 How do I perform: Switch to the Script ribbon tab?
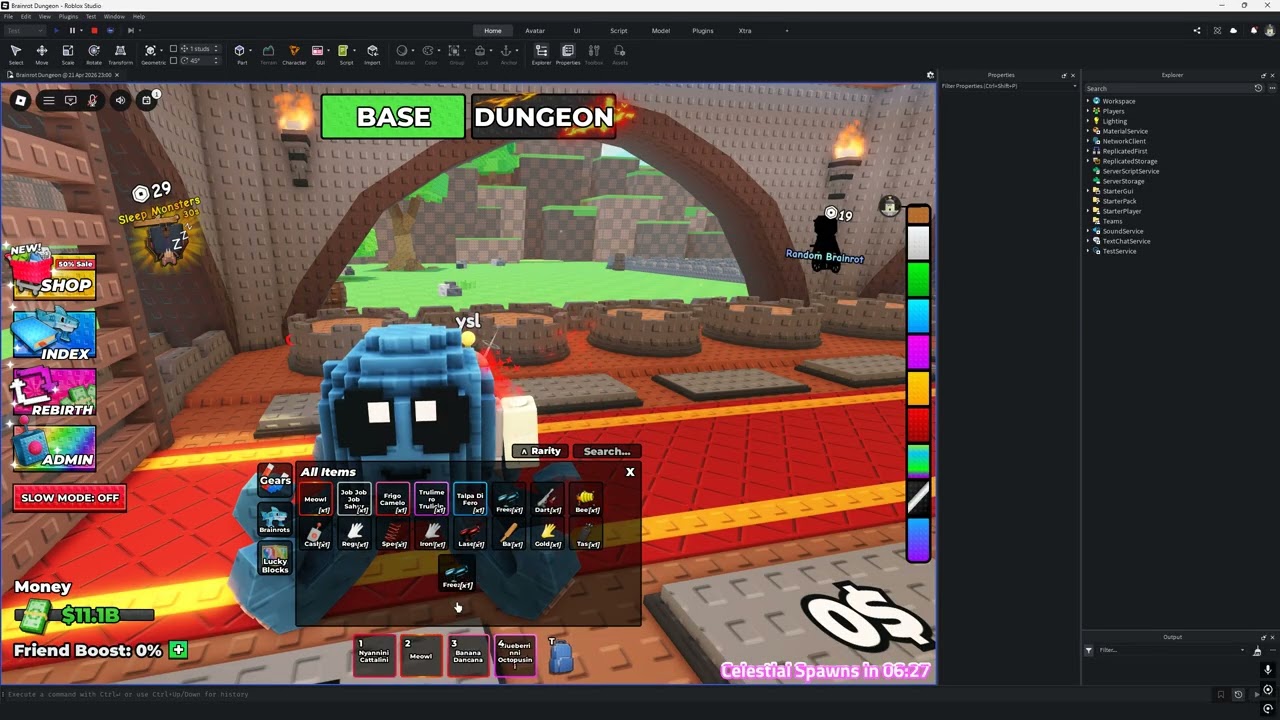(619, 31)
